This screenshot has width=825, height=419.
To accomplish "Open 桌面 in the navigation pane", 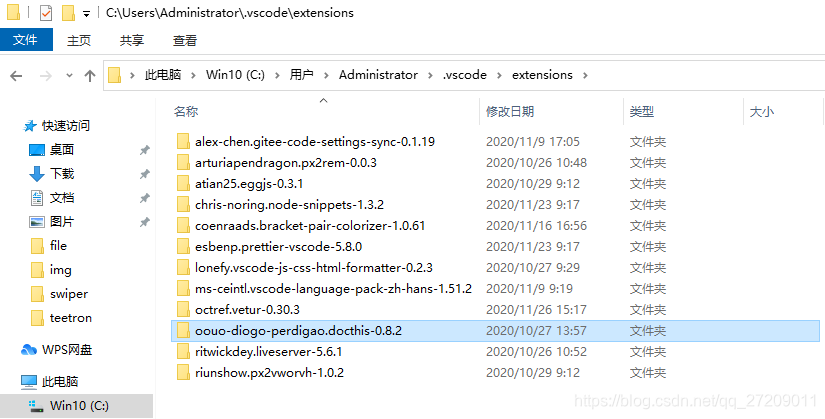I will [62, 150].
